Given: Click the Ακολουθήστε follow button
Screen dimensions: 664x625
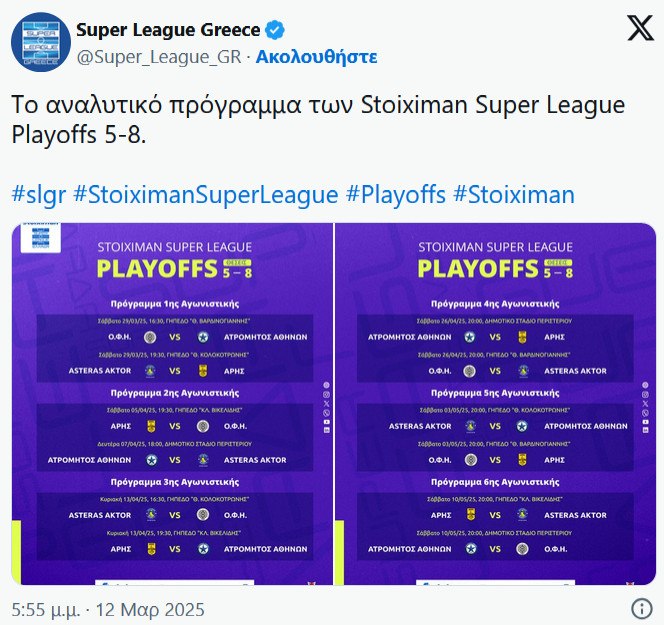Looking at the screenshot, I should click(x=316, y=56).
